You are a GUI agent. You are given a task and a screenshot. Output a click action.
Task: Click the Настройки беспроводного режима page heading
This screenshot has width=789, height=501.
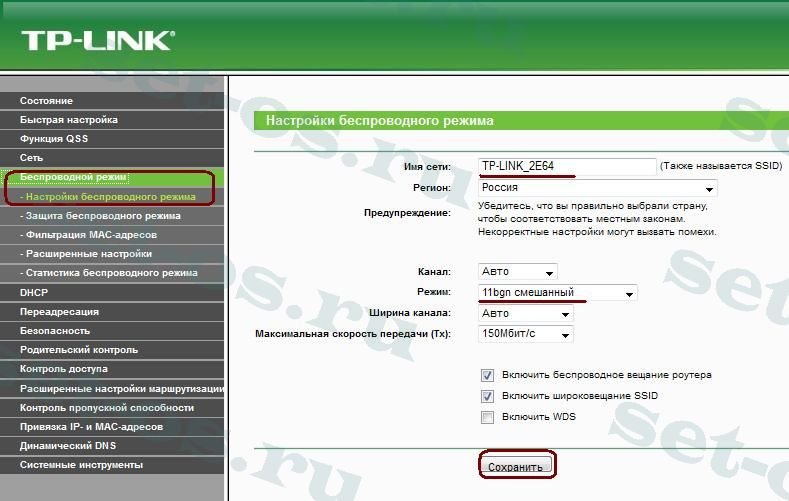click(380, 121)
